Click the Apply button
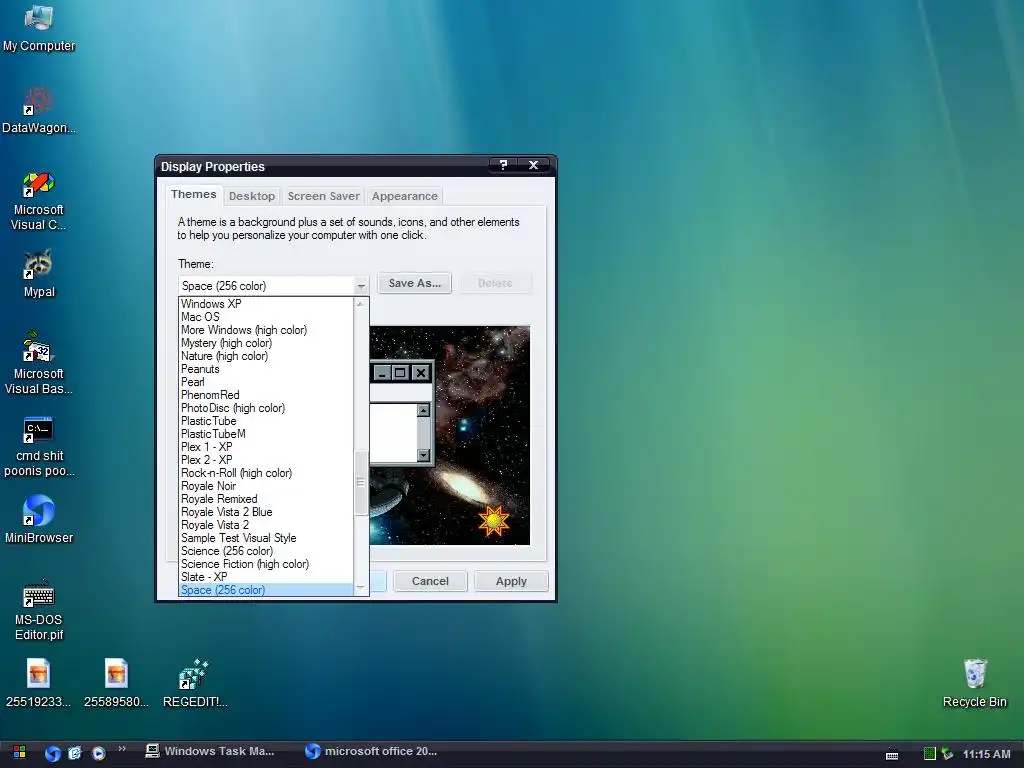Screen dimensions: 1024x768 point(511,581)
